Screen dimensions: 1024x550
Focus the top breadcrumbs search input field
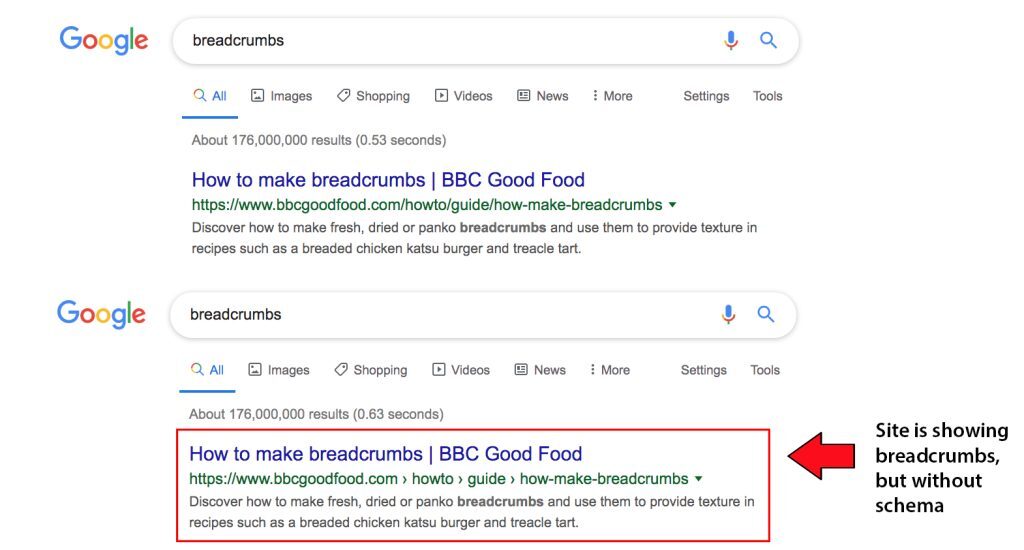pyautogui.click(x=440, y=41)
